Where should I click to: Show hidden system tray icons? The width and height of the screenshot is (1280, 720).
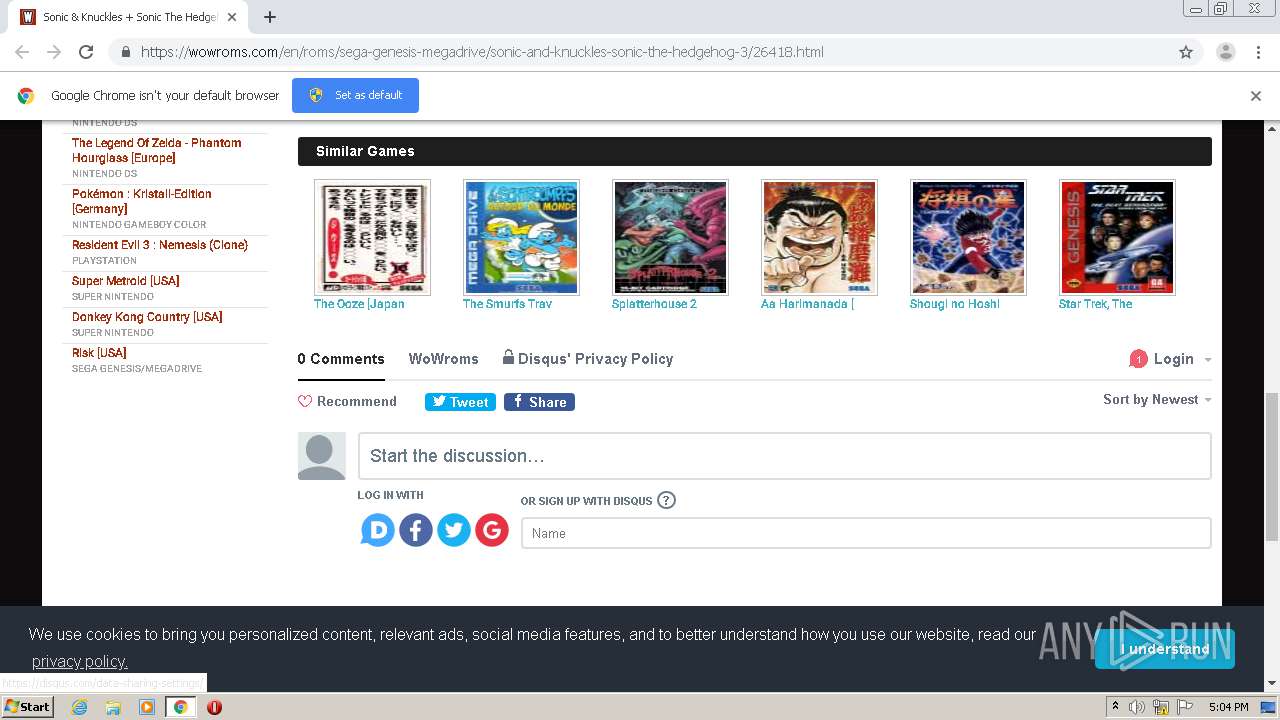click(x=1115, y=706)
